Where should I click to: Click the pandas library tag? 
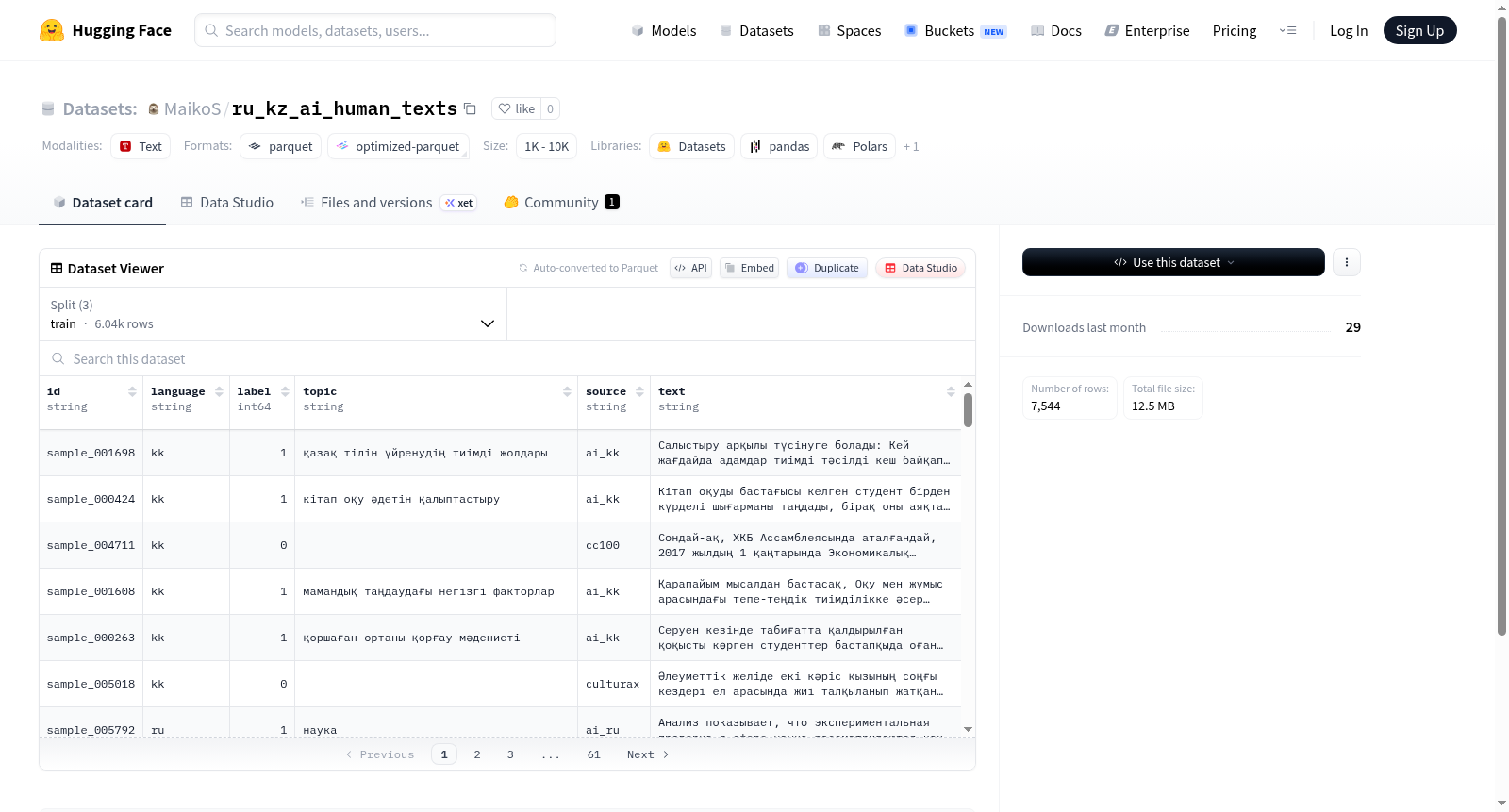pyautogui.click(x=779, y=146)
